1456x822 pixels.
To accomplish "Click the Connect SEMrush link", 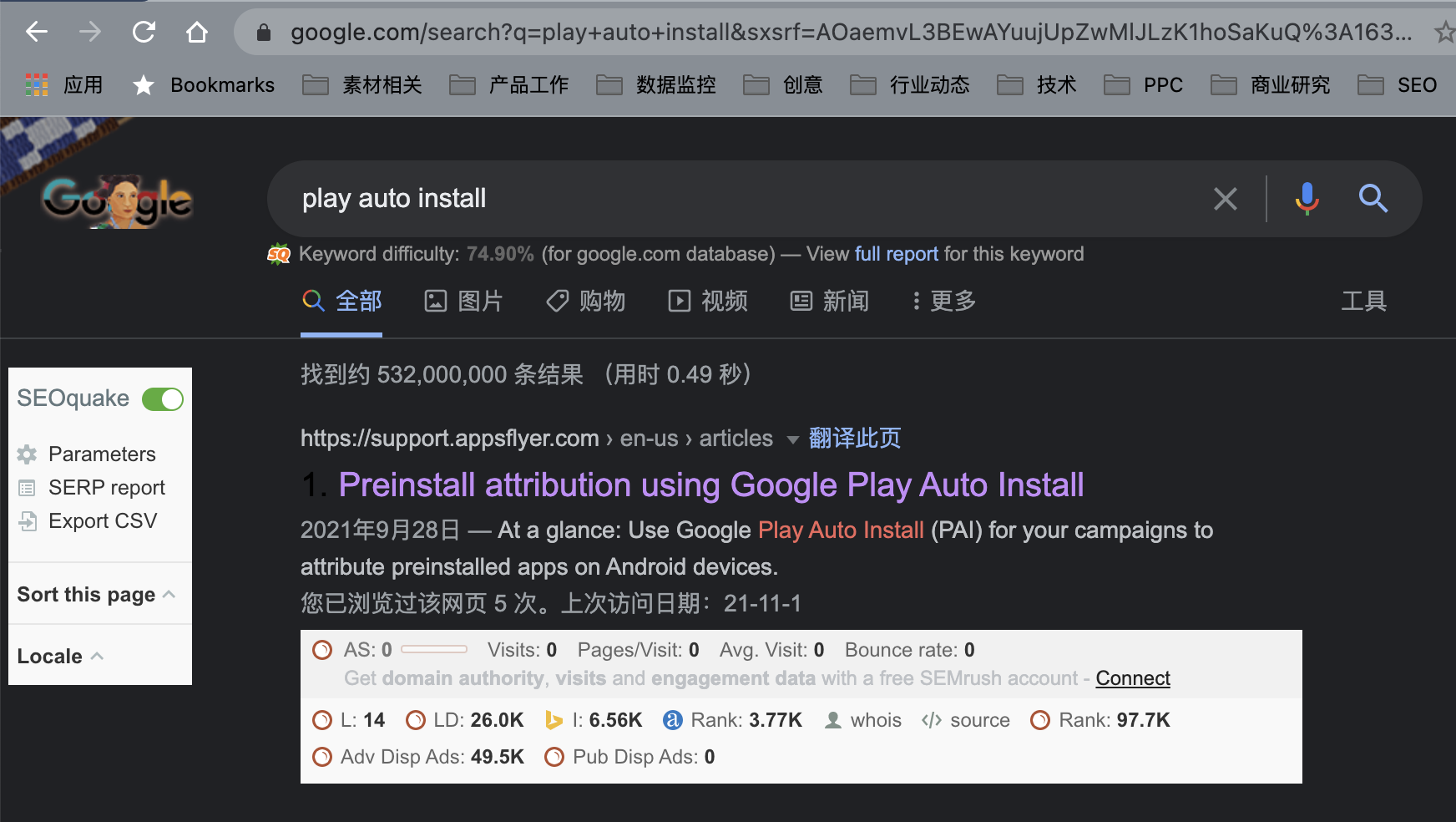I will (x=1133, y=678).
